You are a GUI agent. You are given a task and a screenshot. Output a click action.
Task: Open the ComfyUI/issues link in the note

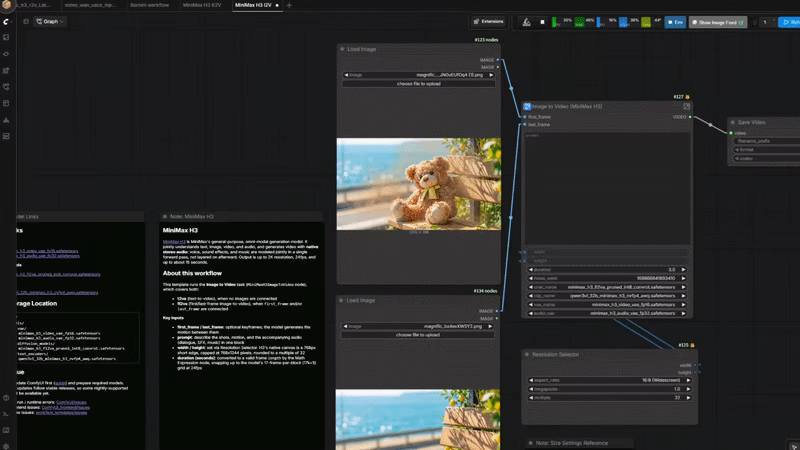point(71,403)
